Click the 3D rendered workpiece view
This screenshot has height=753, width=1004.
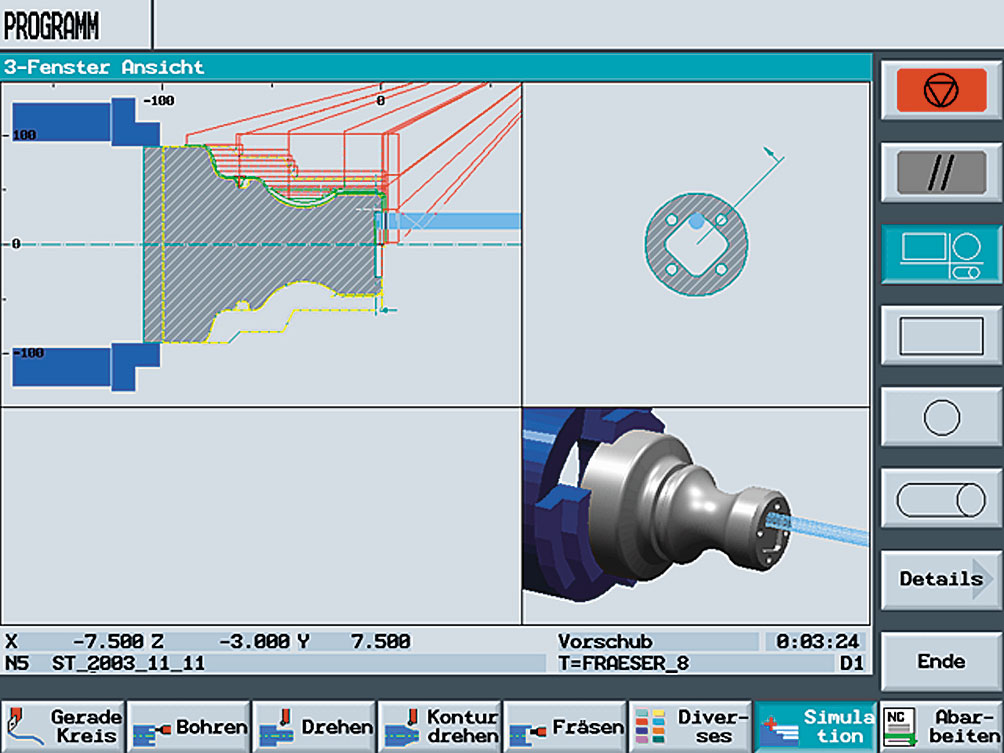coord(695,515)
